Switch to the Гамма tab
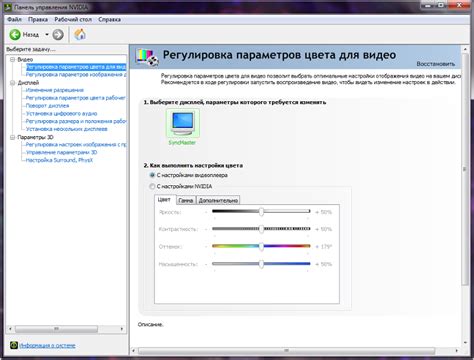This screenshot has height=360, width=474. (x=186, y=200)
